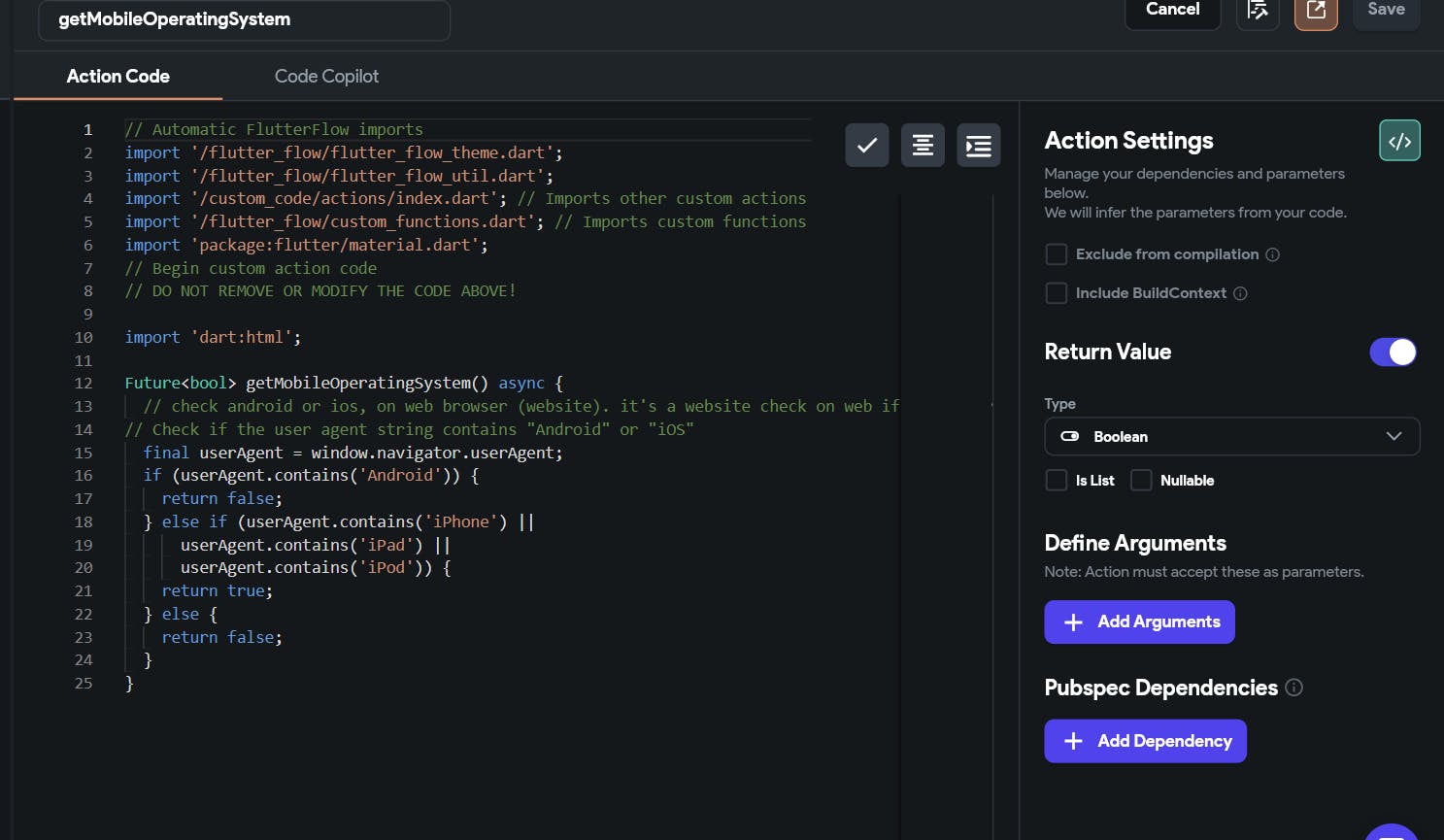The image size is (1444, 840).
Task: Click the orange open-in-new-window icon
Action: [x=1316, y=11]
